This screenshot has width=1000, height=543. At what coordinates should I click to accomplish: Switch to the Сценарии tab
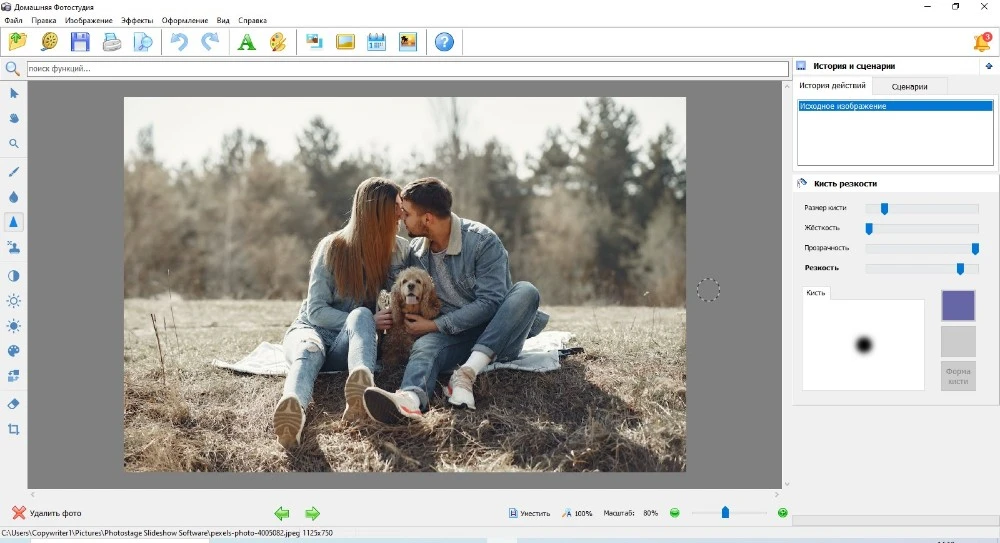909,87
